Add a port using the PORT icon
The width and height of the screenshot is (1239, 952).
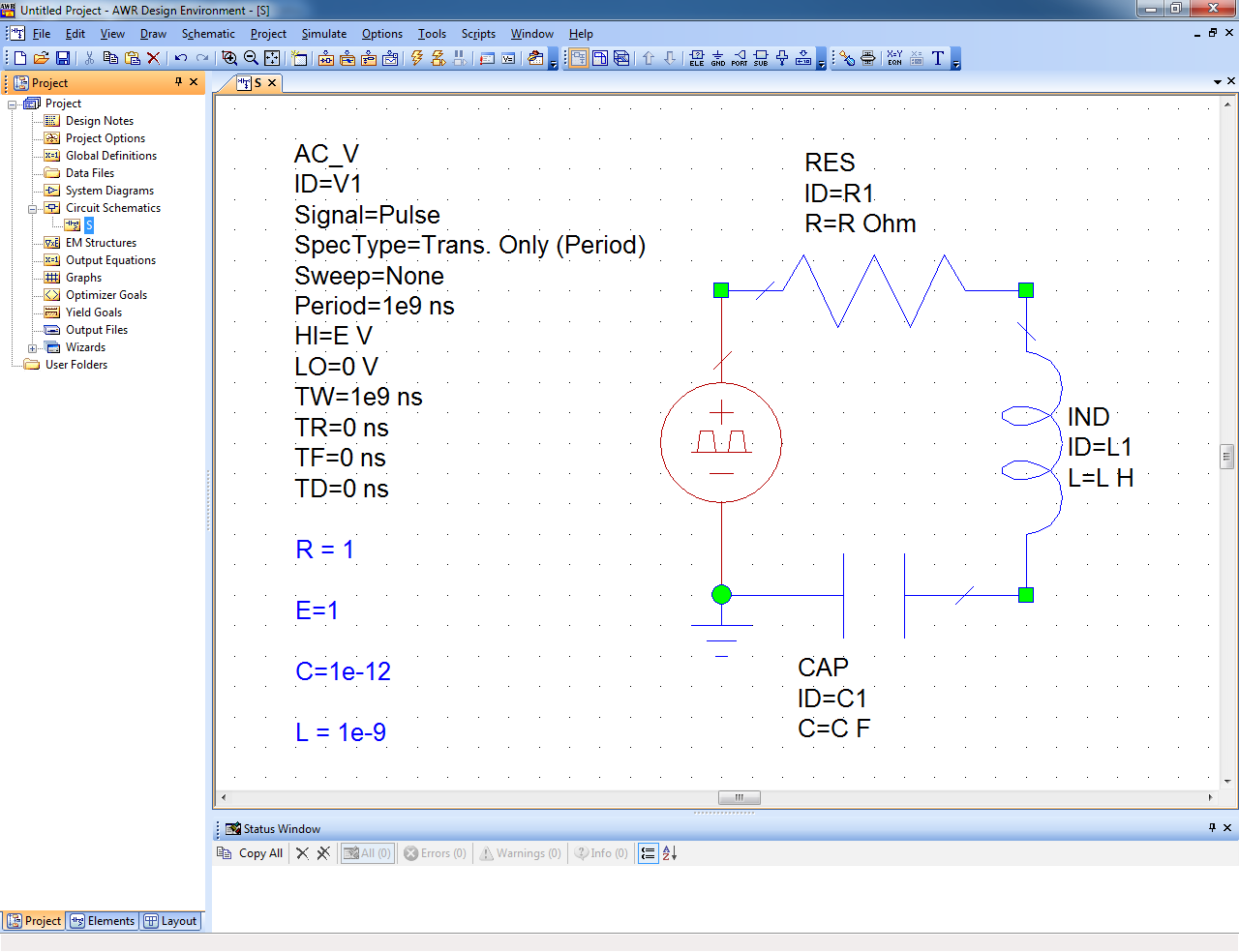tap(740, 58)
